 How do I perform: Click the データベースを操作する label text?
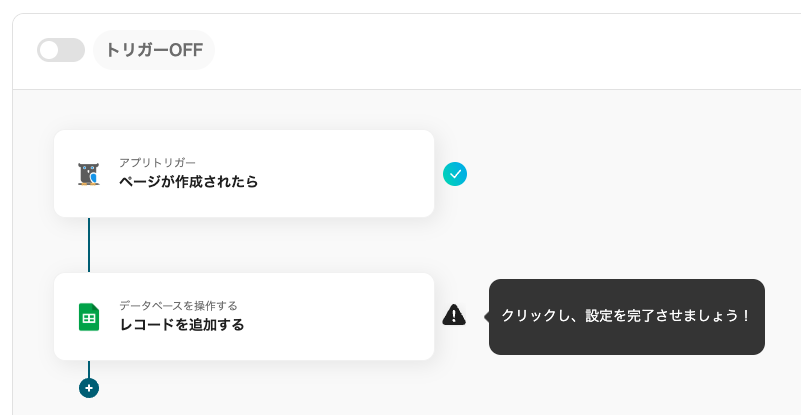178,305
